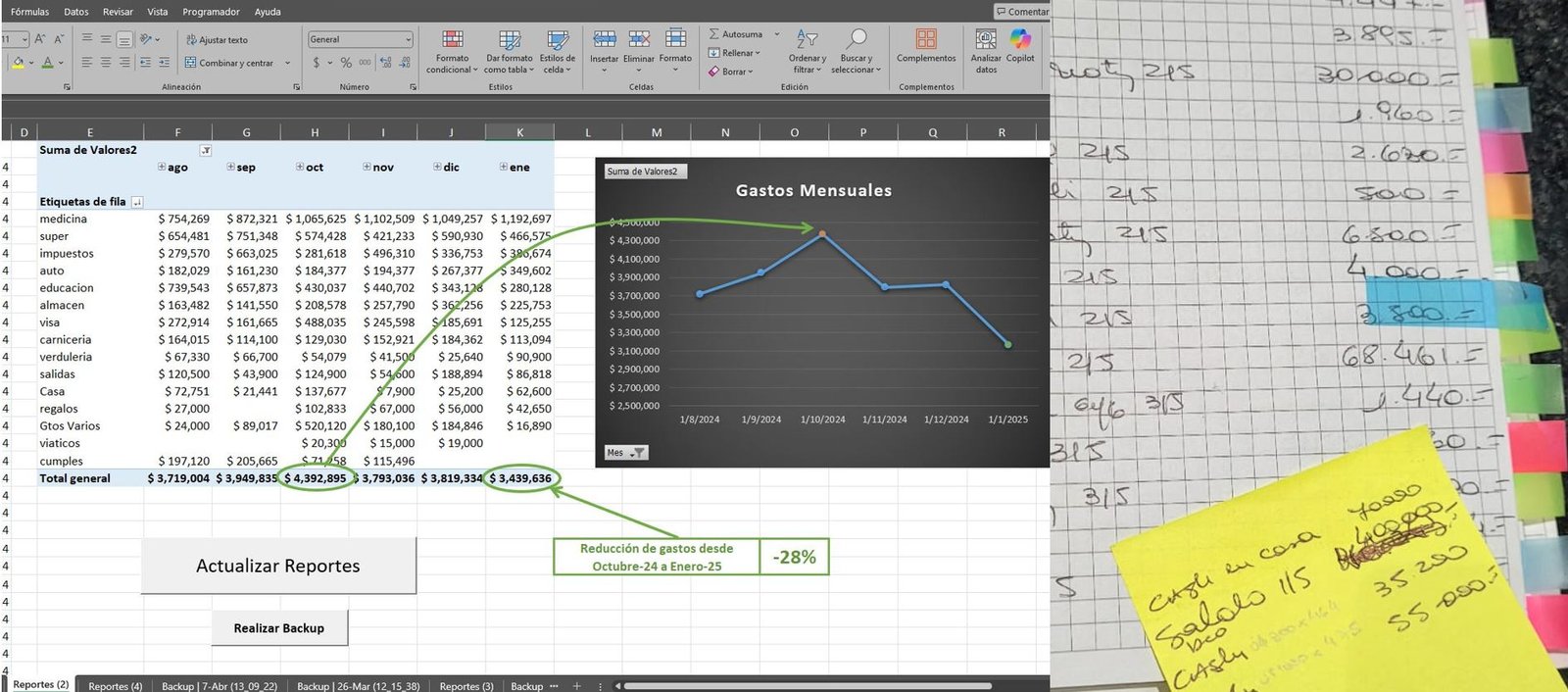Click the Copilot icon in ribbon
This screenshot has width=1568, height=692.
coord(1020,40)
